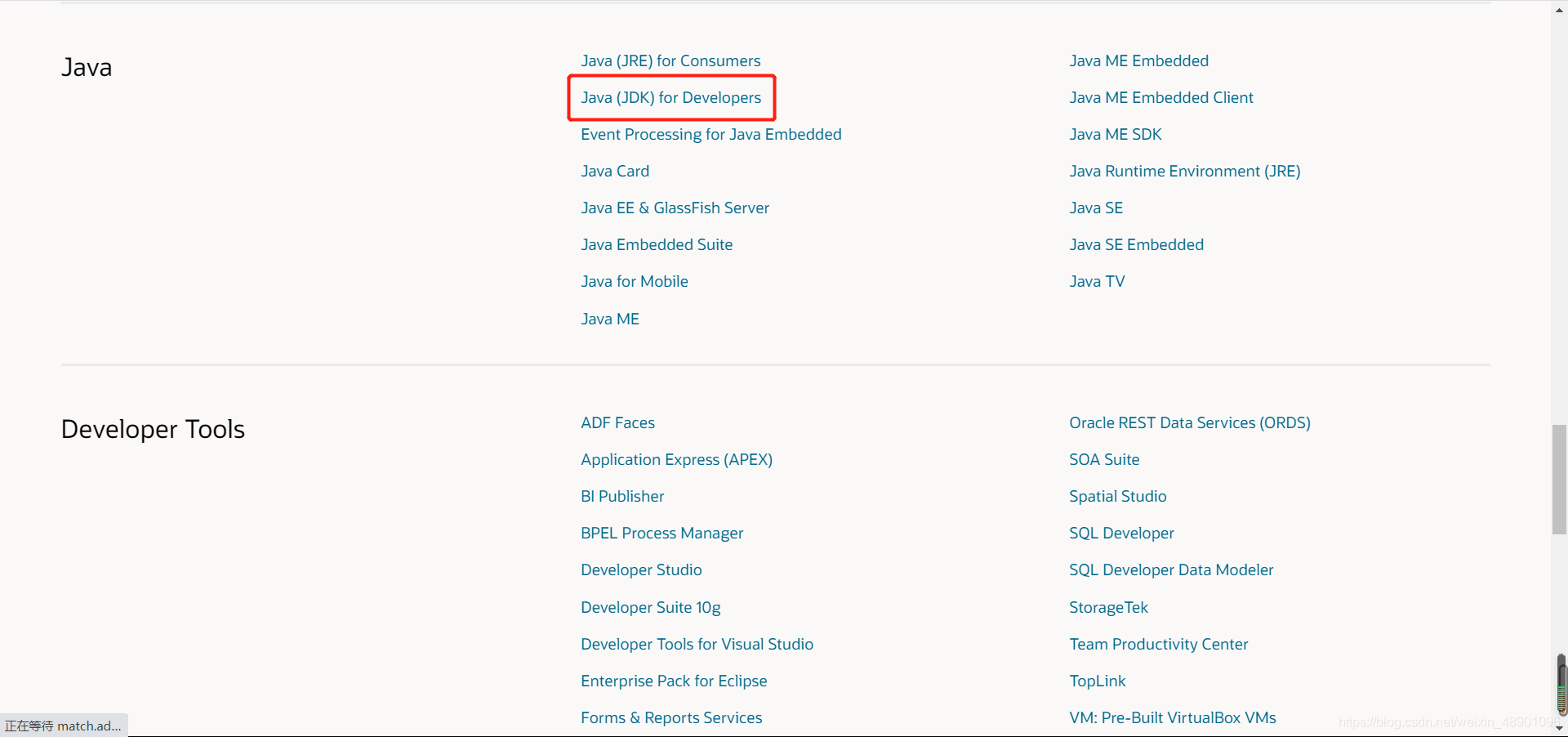Open Spatial Studio link
The width and height of the screenshot is (1568, 737).
[x=1118, y=497]
